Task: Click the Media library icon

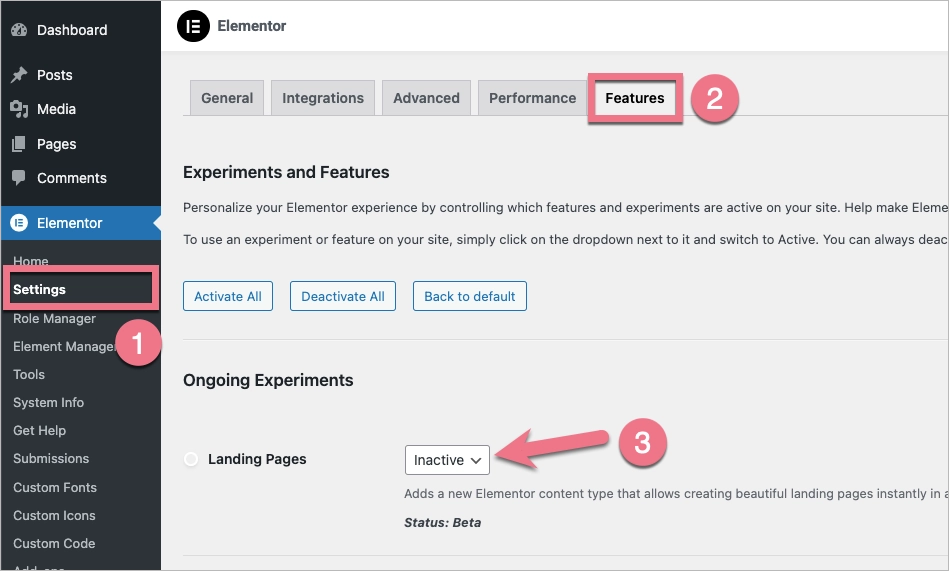Action: tap(19, 109)
